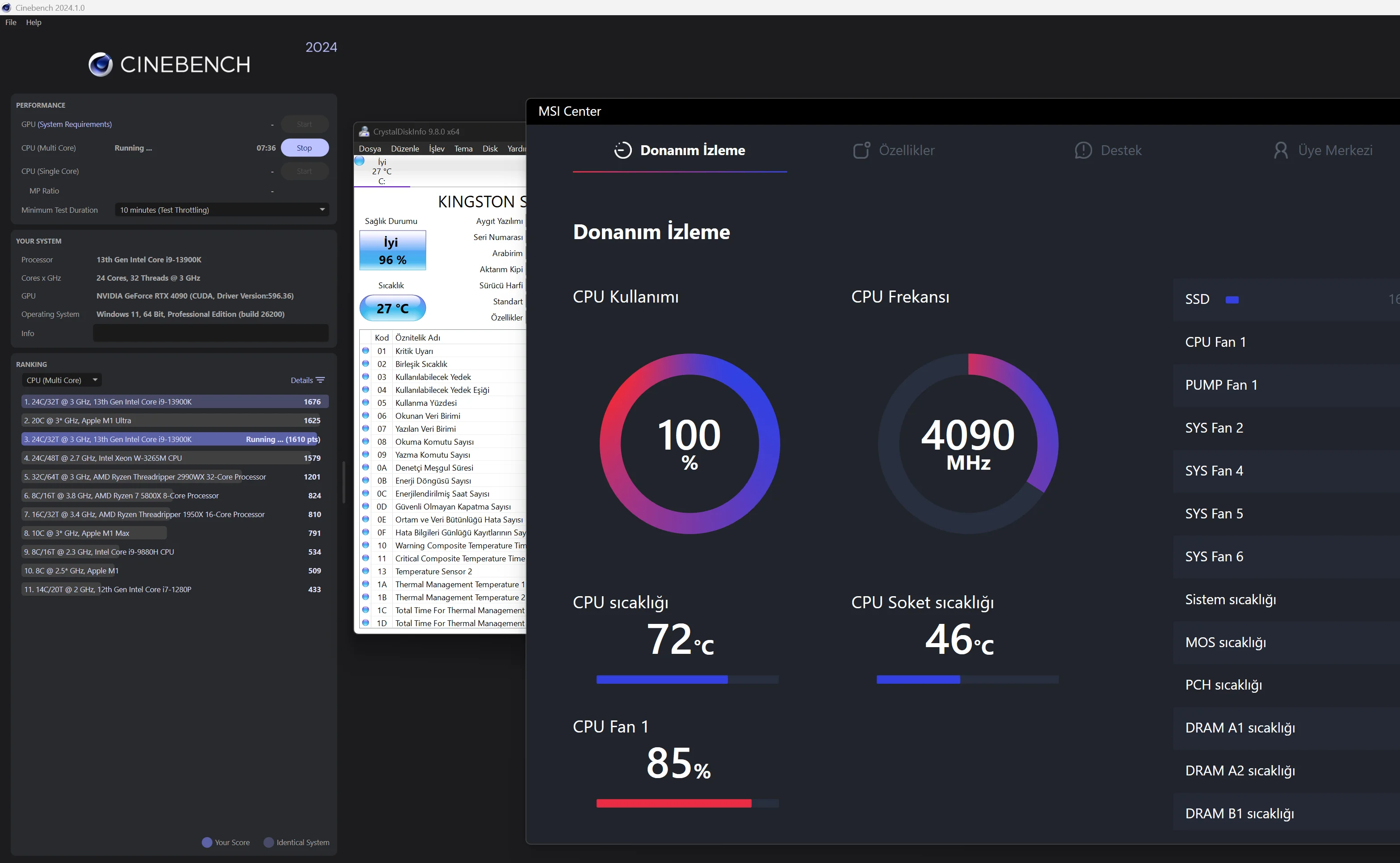The image size is (1400, 863).
Task: Open the Help menu in Cinebench
Action: tap(34, 22)
